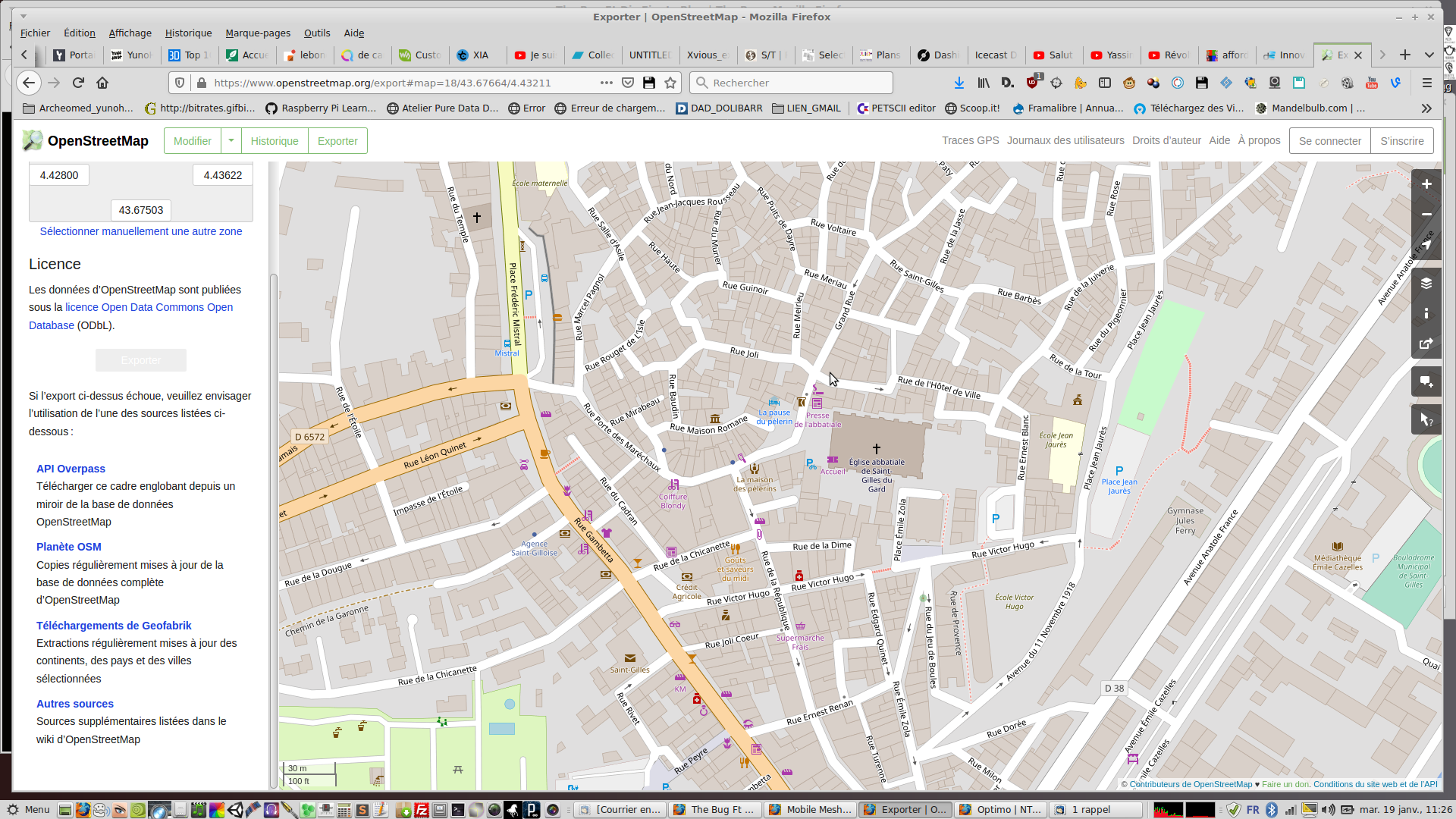Show more bookmarks toolbar overflow chevron

[1426, 108]
